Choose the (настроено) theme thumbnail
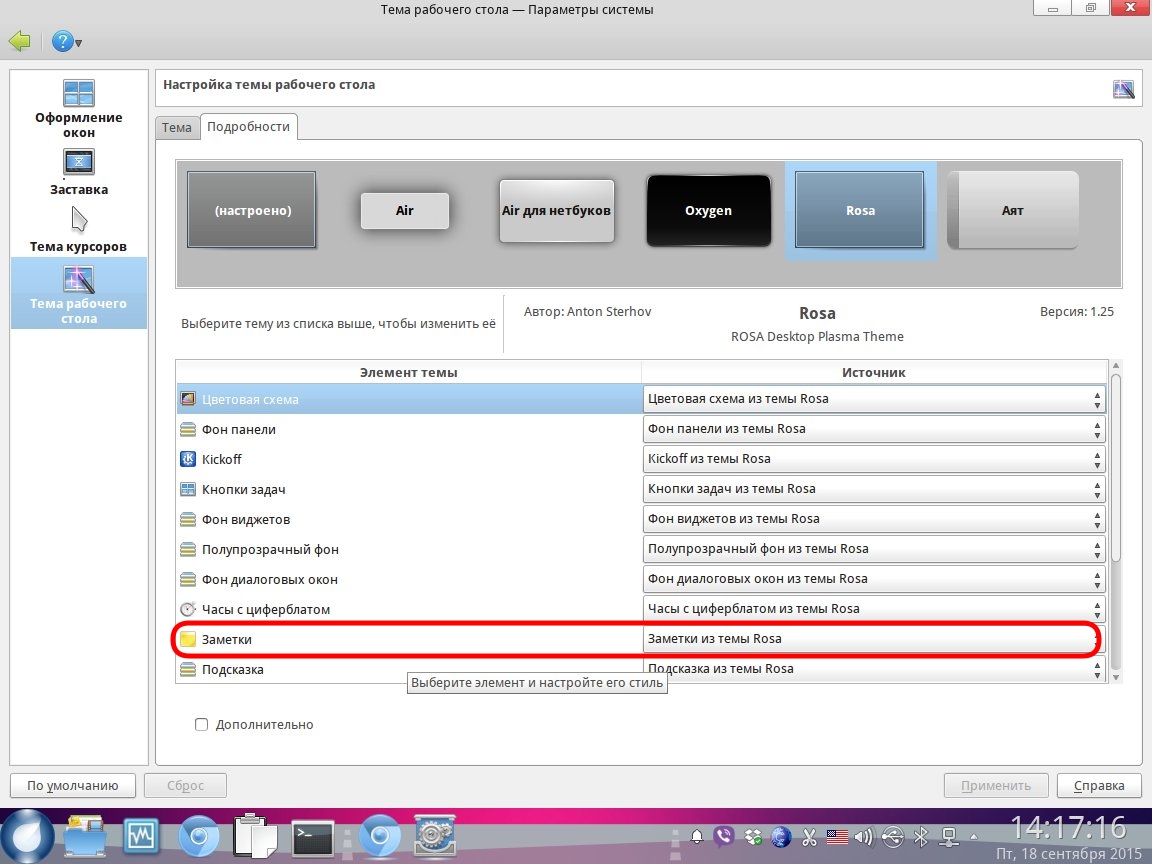The image size is (1152, 864). [252, 210]
